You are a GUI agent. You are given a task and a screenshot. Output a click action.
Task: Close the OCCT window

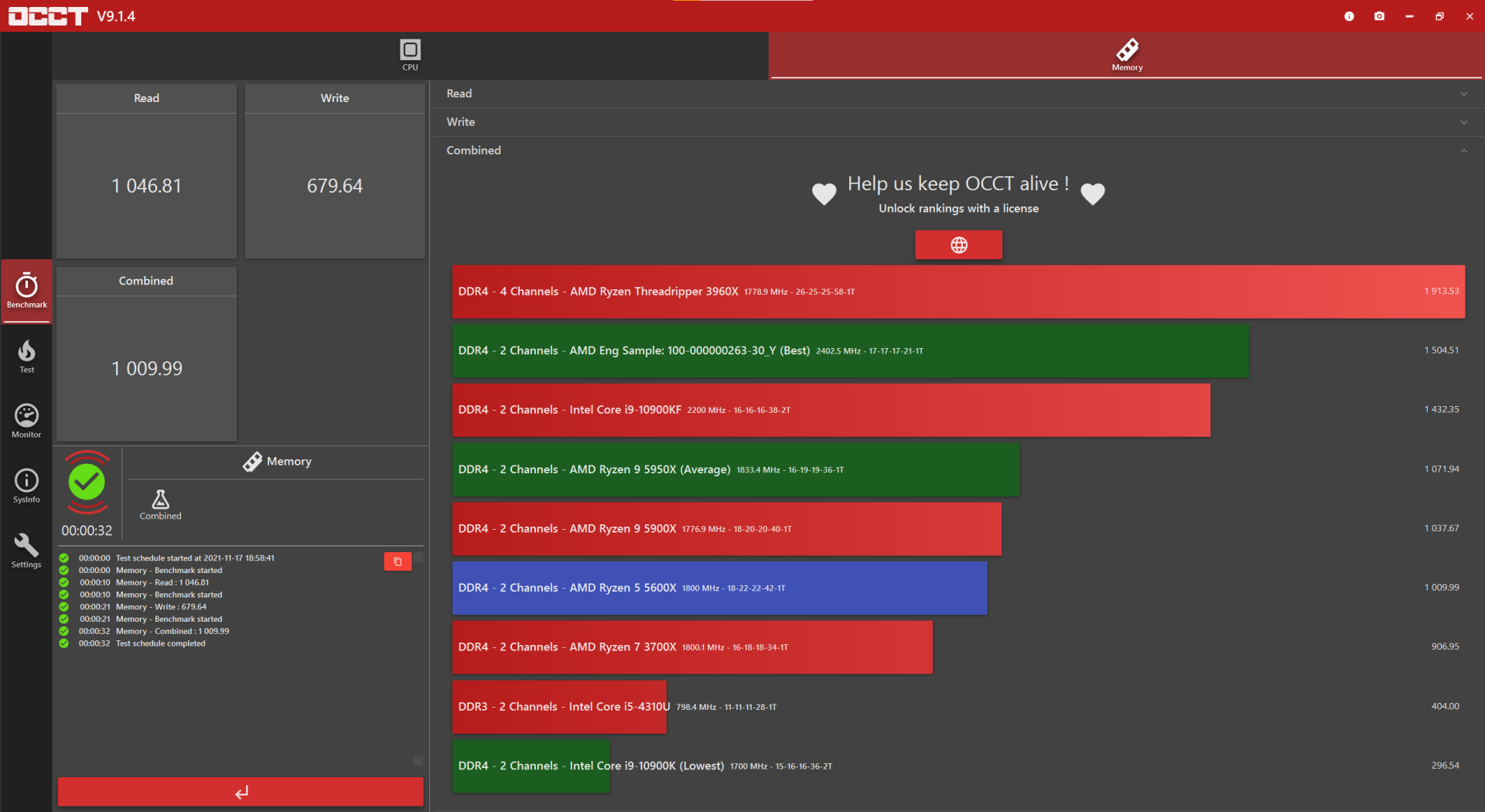[x=1470, y=16]
